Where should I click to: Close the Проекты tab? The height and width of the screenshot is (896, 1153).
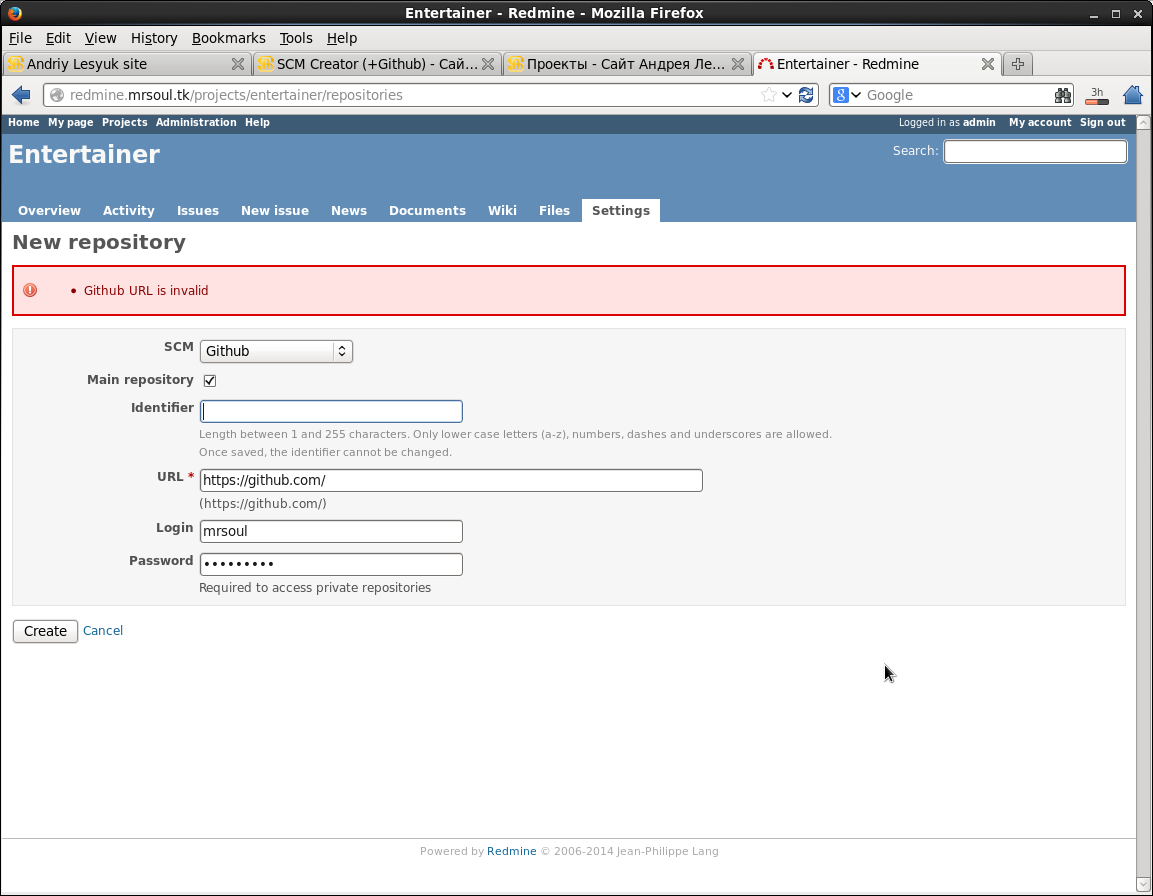[738, 64]
